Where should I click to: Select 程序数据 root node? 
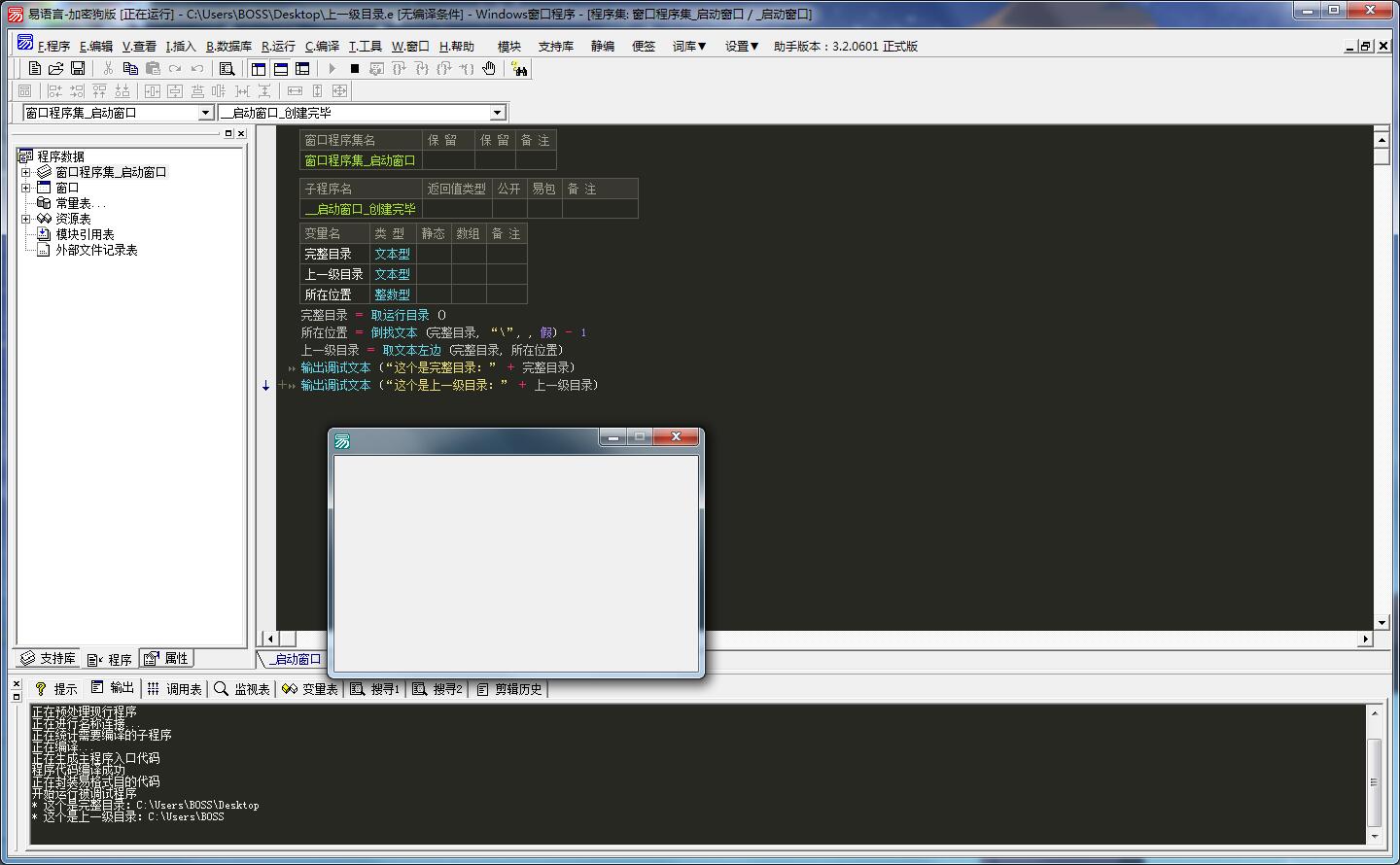[x=60, y=156]
